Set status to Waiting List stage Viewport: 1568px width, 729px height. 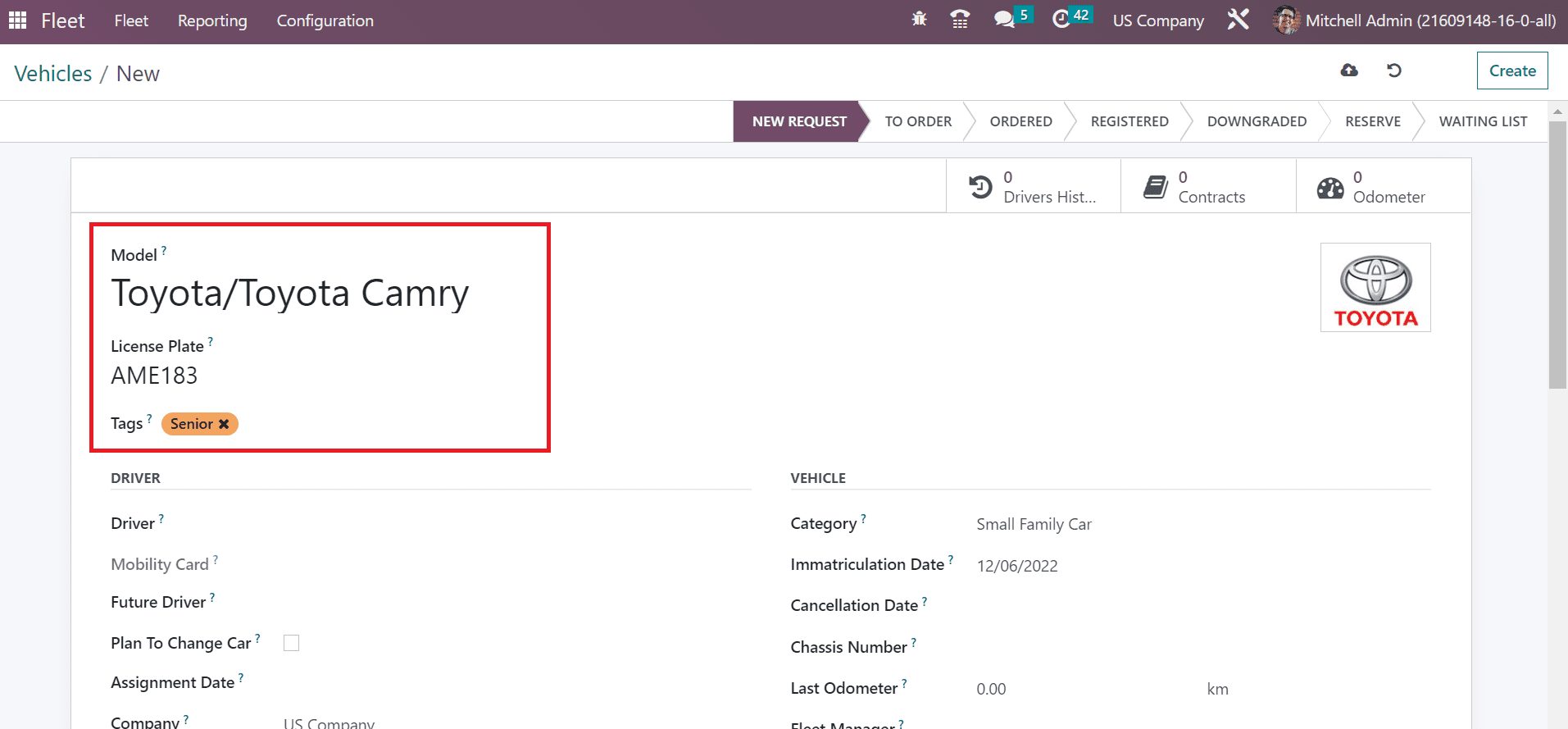point(1483,121)
